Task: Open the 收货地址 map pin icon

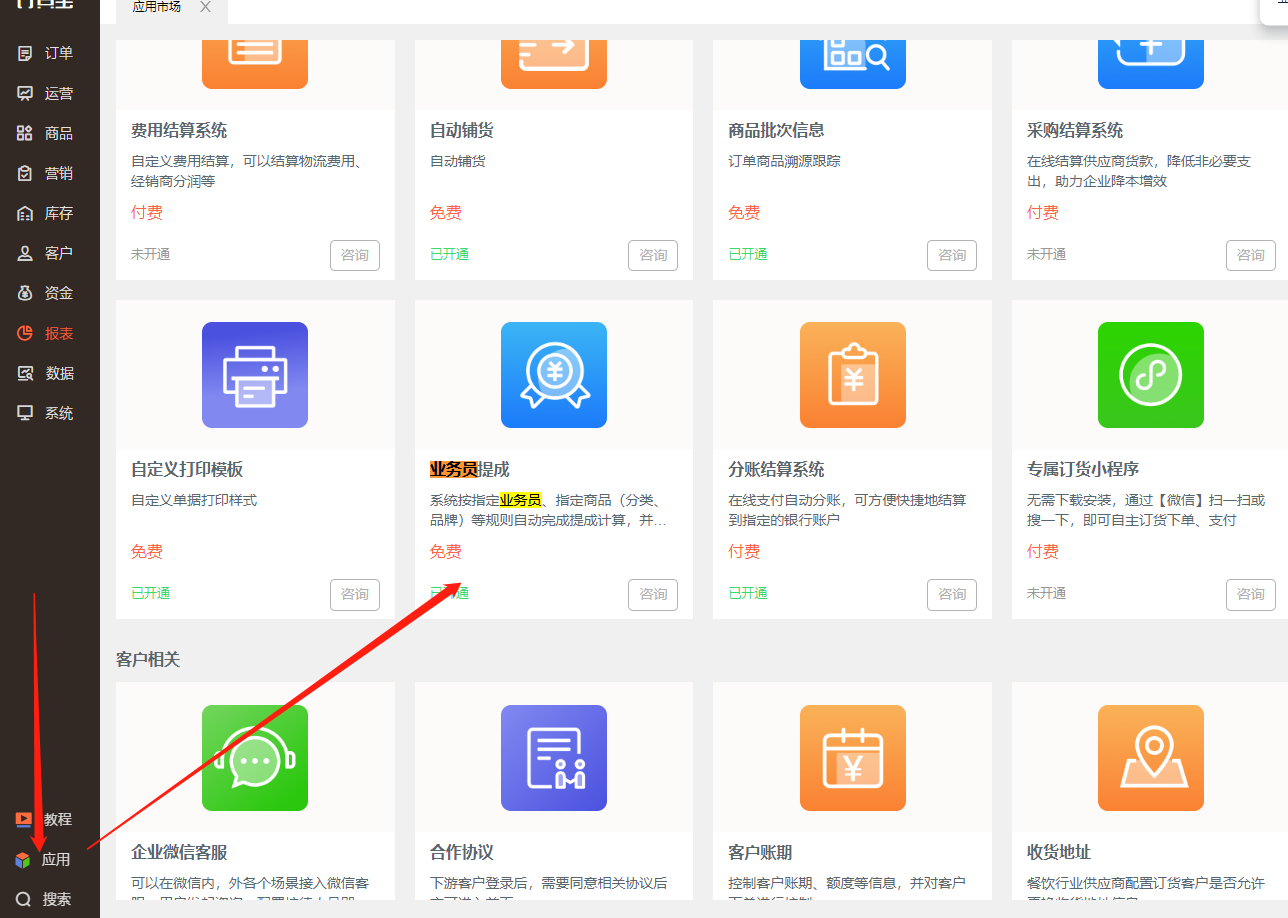Action: point(1151,758)
